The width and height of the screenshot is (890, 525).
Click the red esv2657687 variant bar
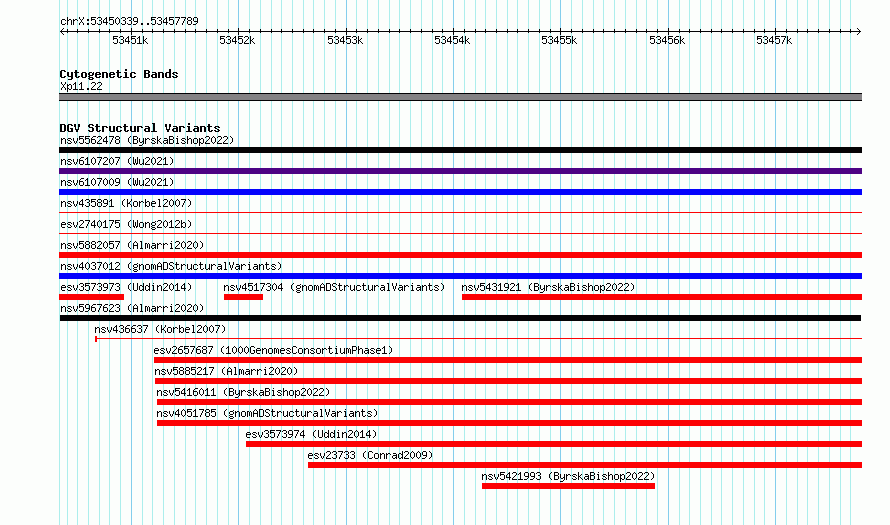(508, 360)
